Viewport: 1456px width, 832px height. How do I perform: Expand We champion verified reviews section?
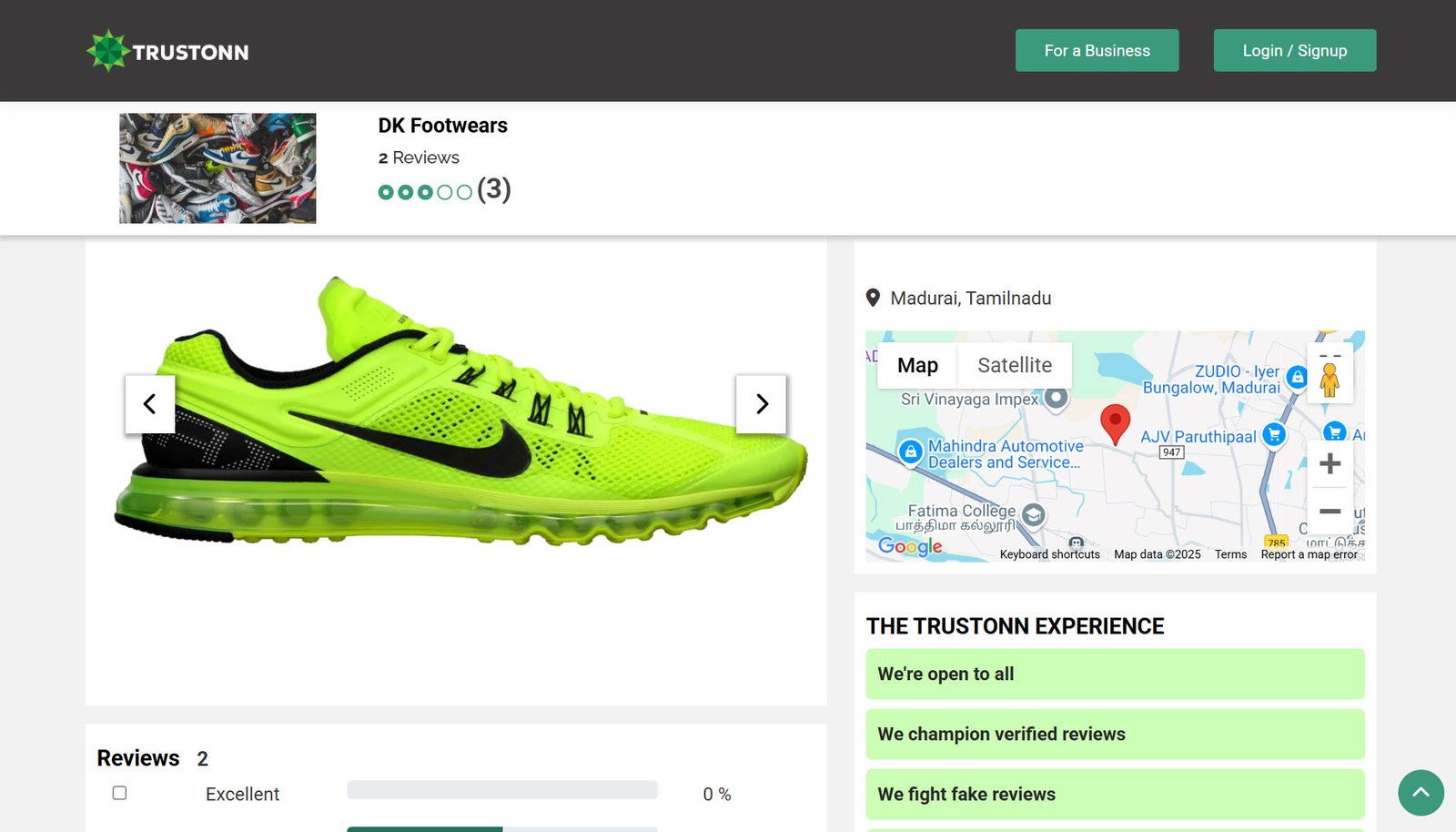(1115, 734)
